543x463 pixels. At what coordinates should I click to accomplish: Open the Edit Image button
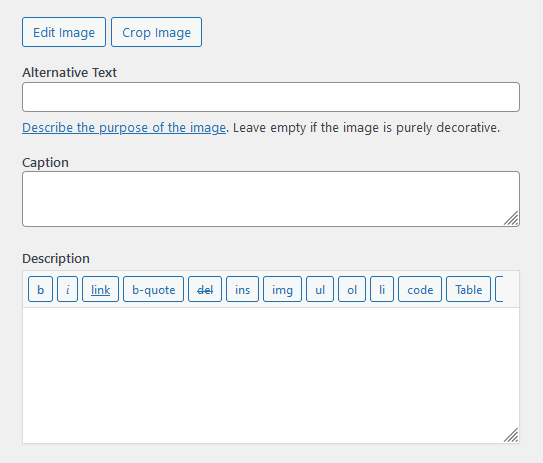64,32
